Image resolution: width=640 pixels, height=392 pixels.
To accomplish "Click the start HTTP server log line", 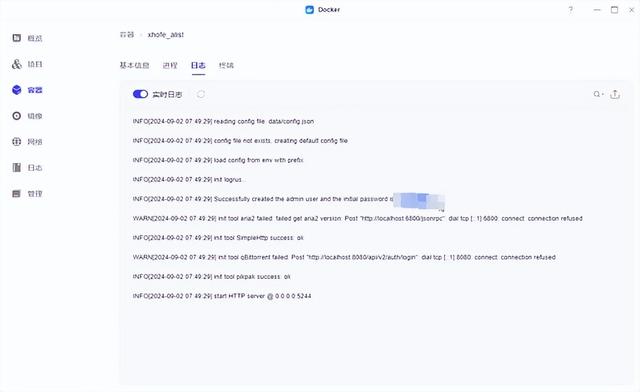I will pyautogui.click(x=222, y=296).
